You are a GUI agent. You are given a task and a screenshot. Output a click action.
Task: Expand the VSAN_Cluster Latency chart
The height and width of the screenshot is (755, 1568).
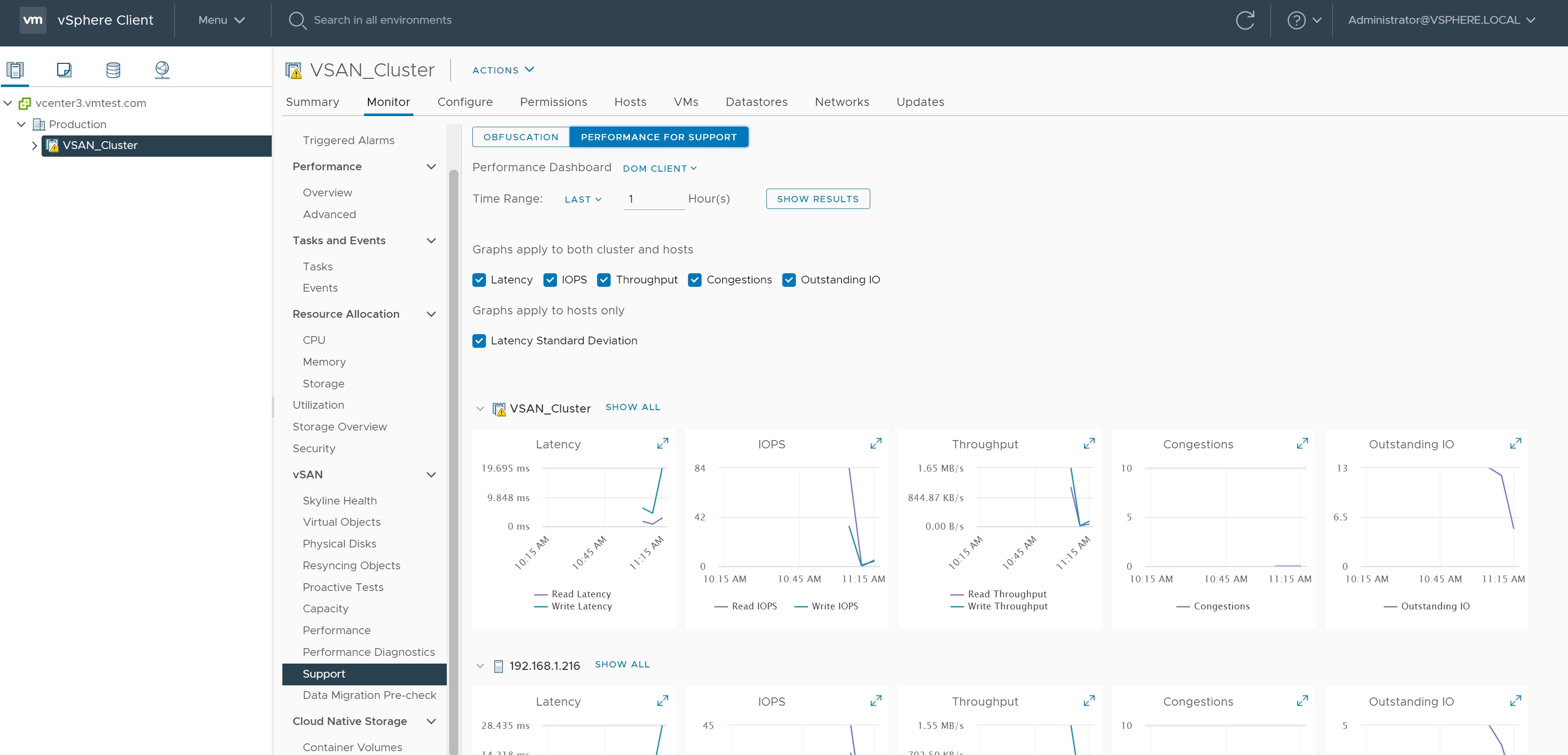click(x=662, y=444)
